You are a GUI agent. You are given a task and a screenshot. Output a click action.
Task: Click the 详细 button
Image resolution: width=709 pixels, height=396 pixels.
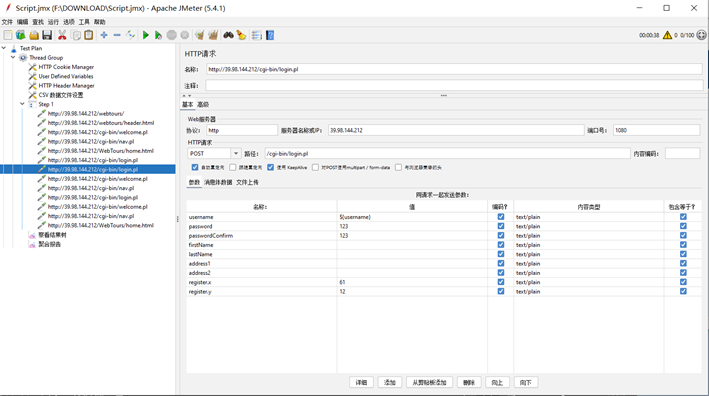pos(361,382)
